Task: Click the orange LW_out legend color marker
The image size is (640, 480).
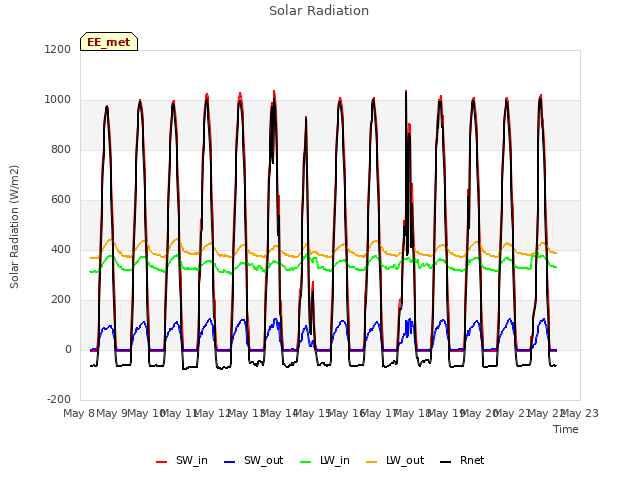Action: [372, 462]
